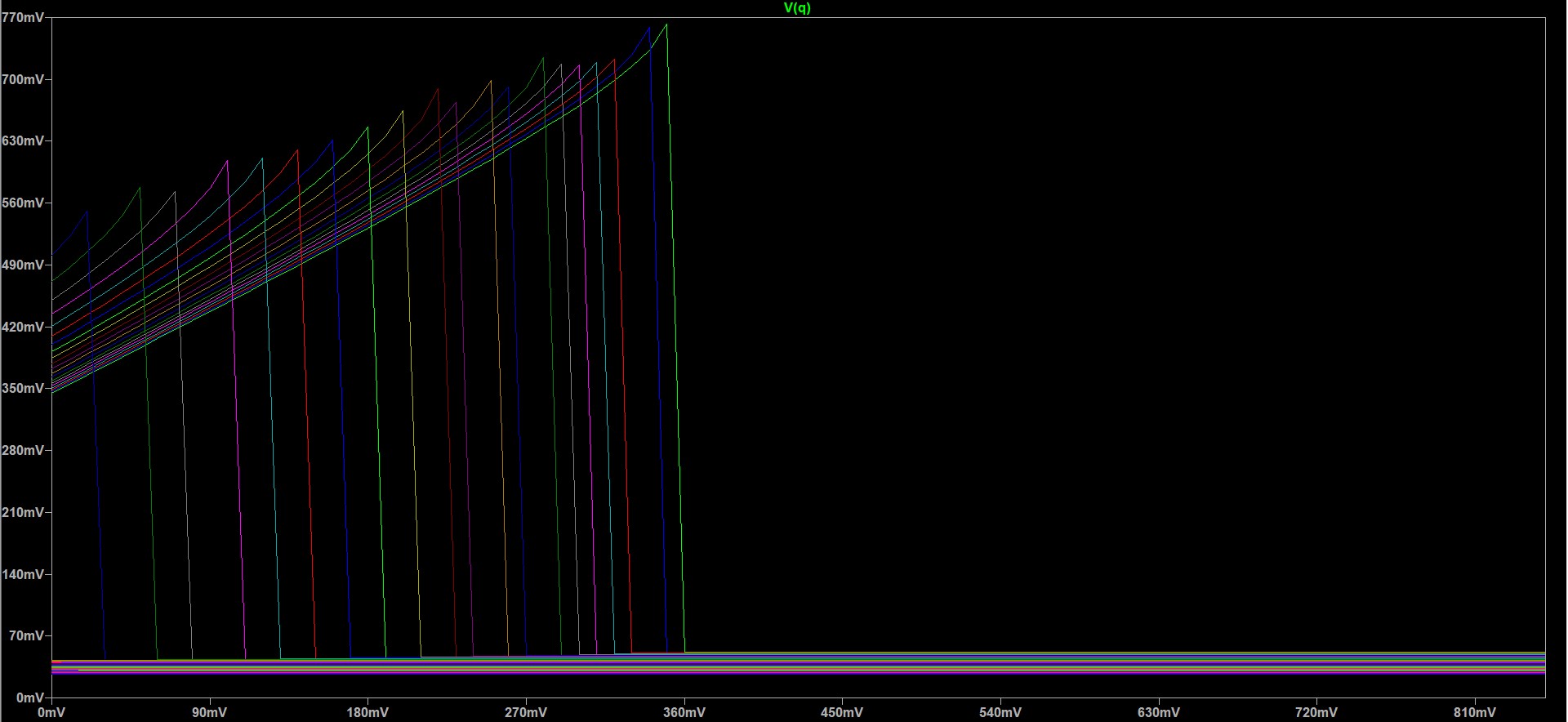Image resolution: width=1568 pixels, height=722 pixels.
Task: Click the 490mV vertical axis label
Action: tap(23, 265)
